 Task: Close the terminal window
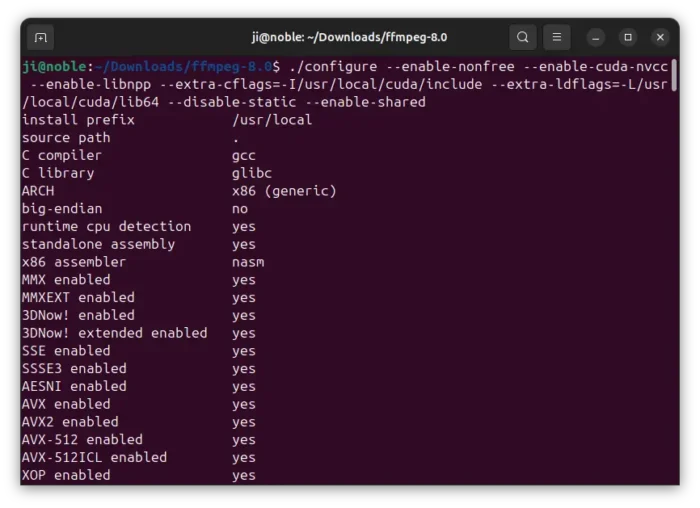(660, 37)
